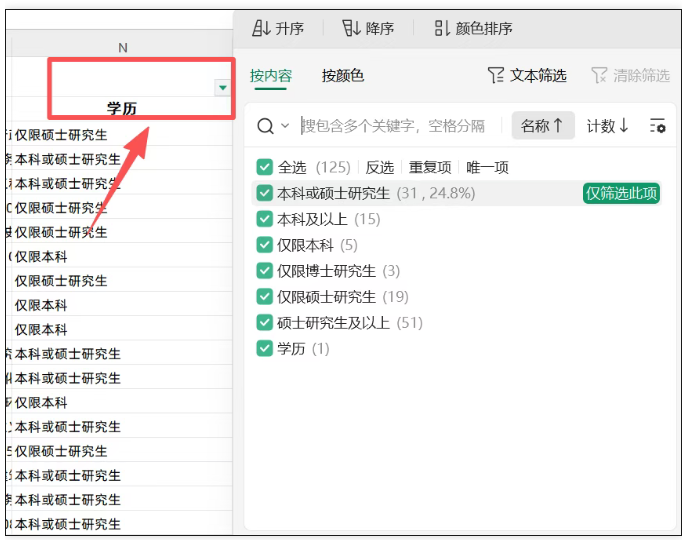Viewport: 687px width, 540px height.
Task: Open the filter settings icon next to 计数
Action: [x=657, y=126]
